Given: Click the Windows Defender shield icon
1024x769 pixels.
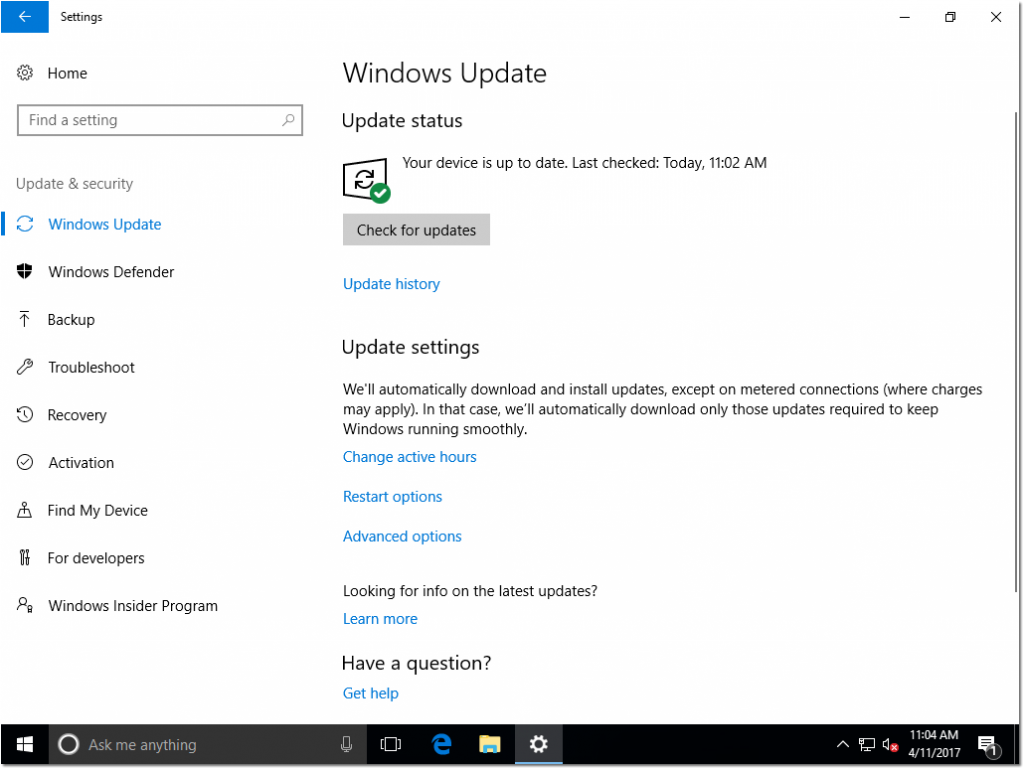Looking at the screenshot, I should 25,272.
